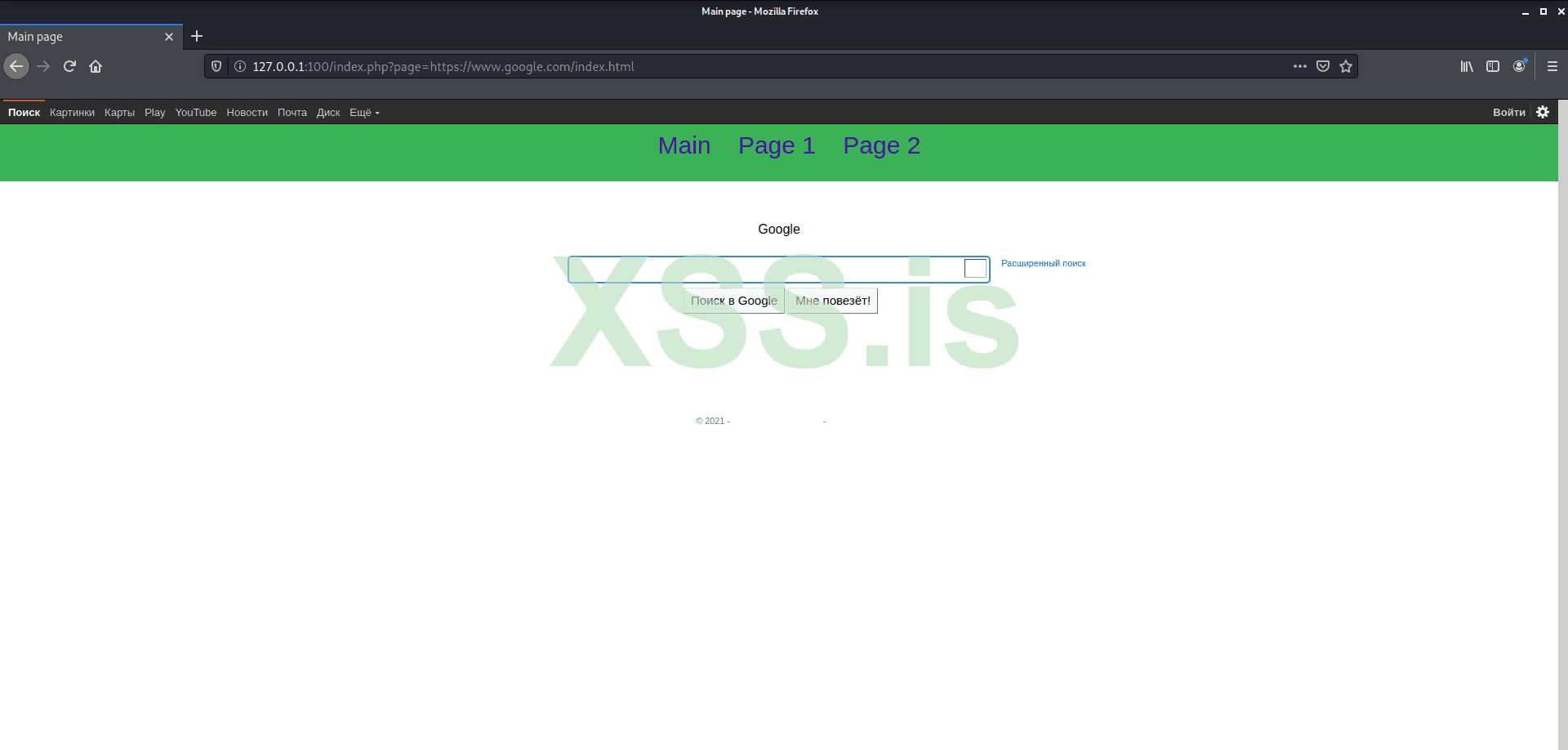The height and width of the screenshot is (750, 1568).
Task: Navigate to the Page 1 link
Action: [777, 145]
